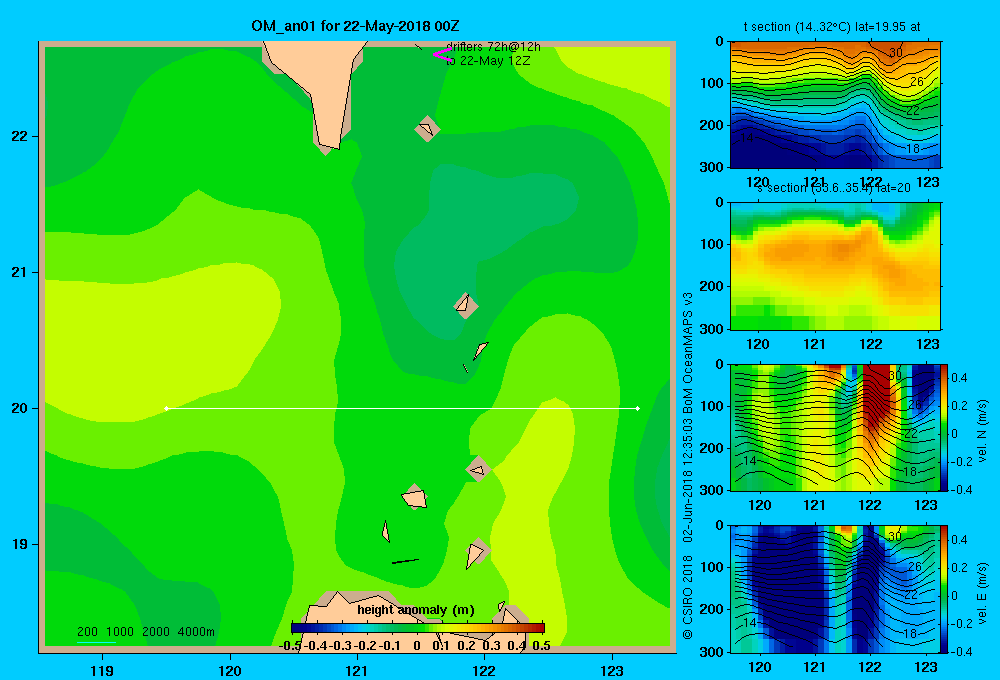This screenshot has height=680, width=1000.
Task: Click the 's section (33.6..35.4) lat=20' heading
Action: 834,188
